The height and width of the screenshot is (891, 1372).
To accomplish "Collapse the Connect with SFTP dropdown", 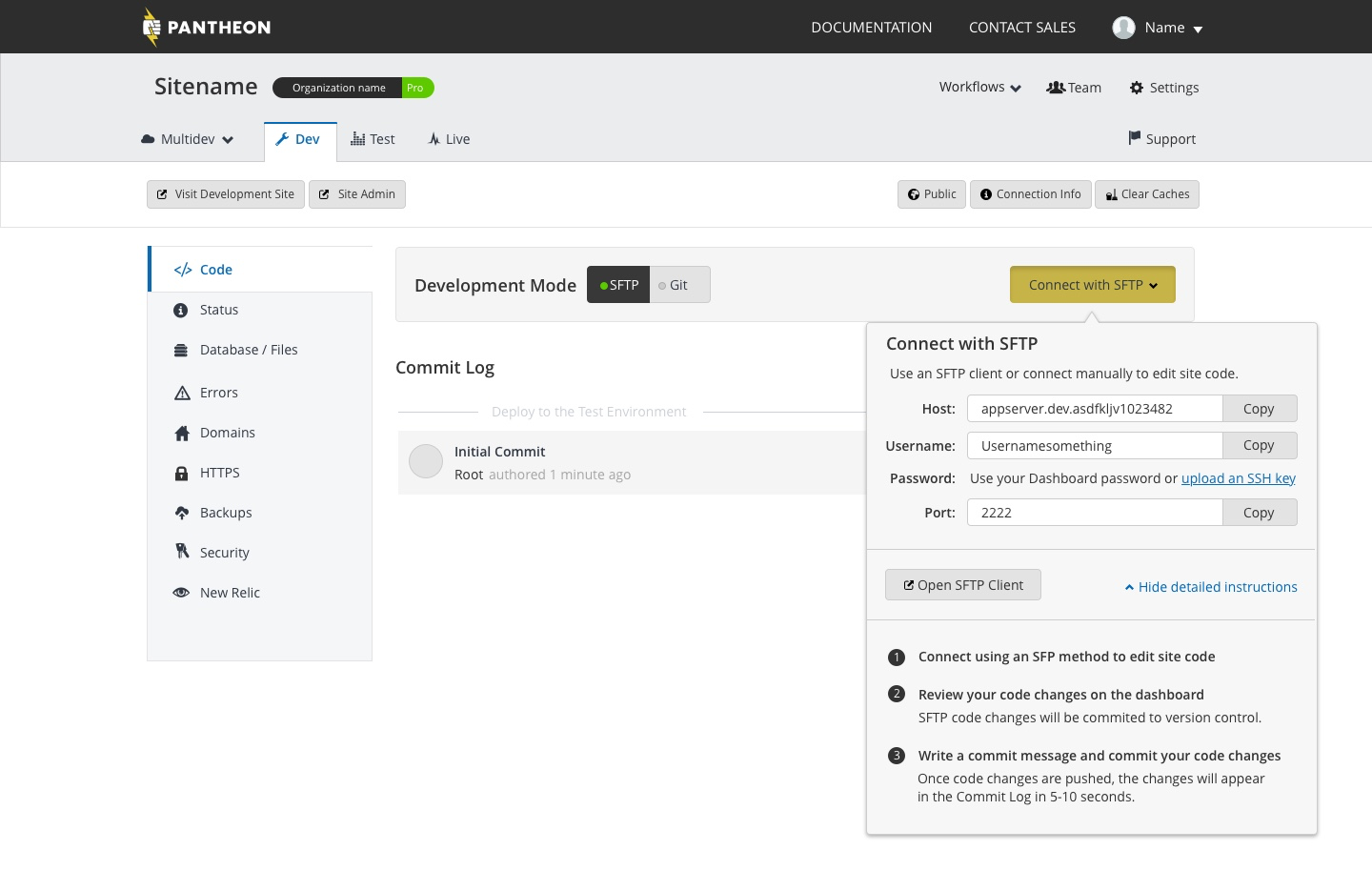I will [1093, 285].
